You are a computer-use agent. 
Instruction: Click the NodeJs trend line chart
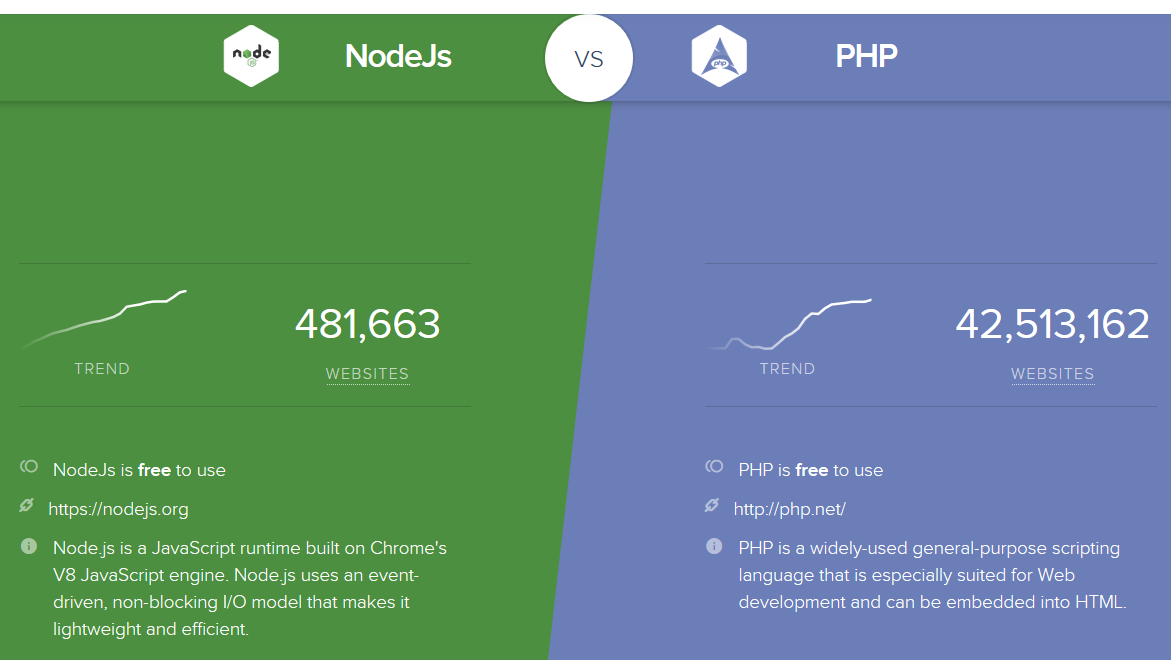click(104, 319)
